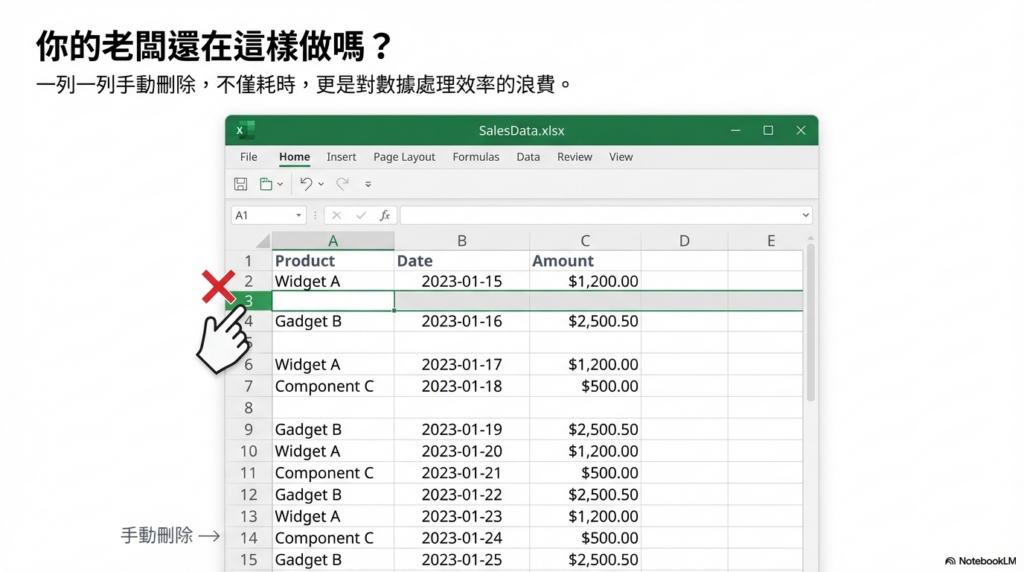Viewport: 1024px width, 572px height.
Task: Click the formula bar cancel X icon
Action: tap(337, 215)
